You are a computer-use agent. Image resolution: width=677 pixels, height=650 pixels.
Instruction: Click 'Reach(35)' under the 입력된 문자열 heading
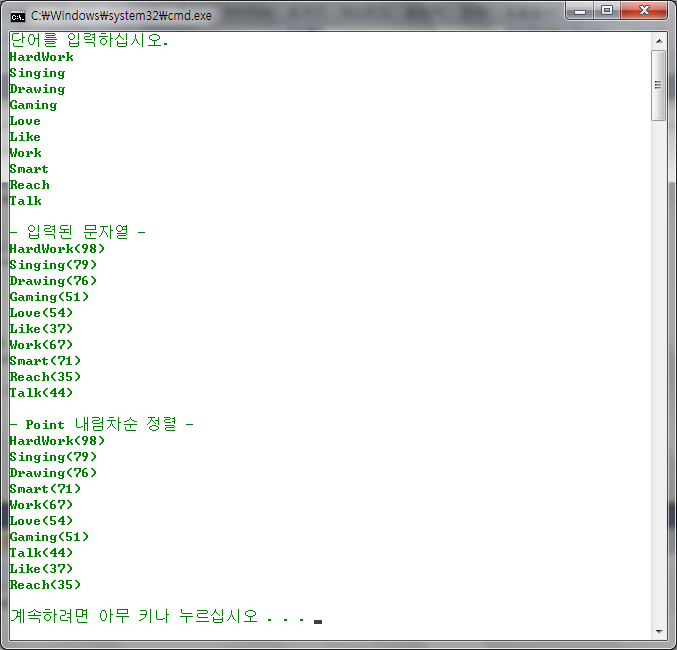click(x=45, y=377)
